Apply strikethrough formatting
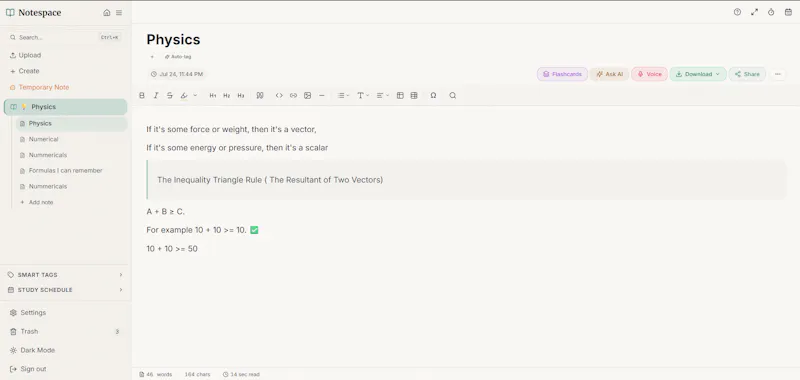This screenshot has height=380, width=800. (x=170, y=95)
